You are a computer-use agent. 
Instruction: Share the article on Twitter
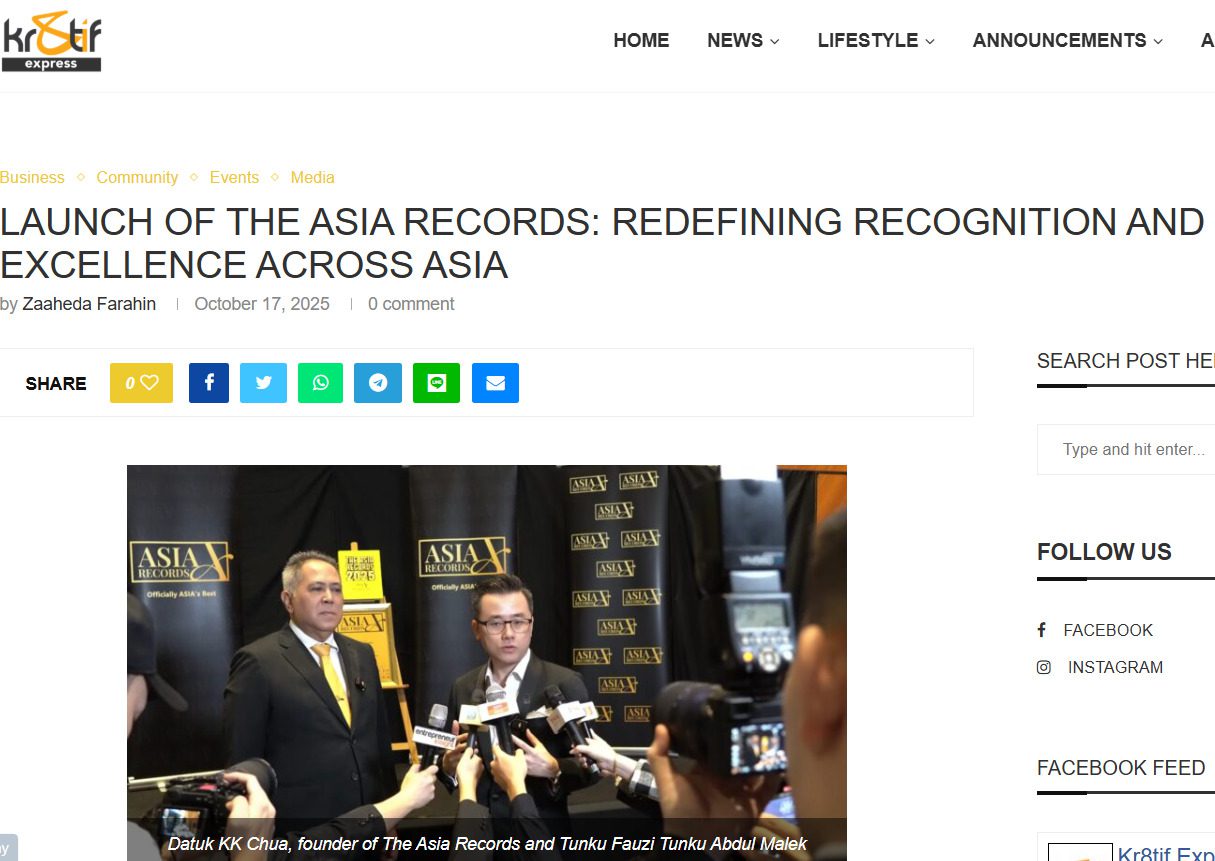pyautogui.click(x=263, y=383)
